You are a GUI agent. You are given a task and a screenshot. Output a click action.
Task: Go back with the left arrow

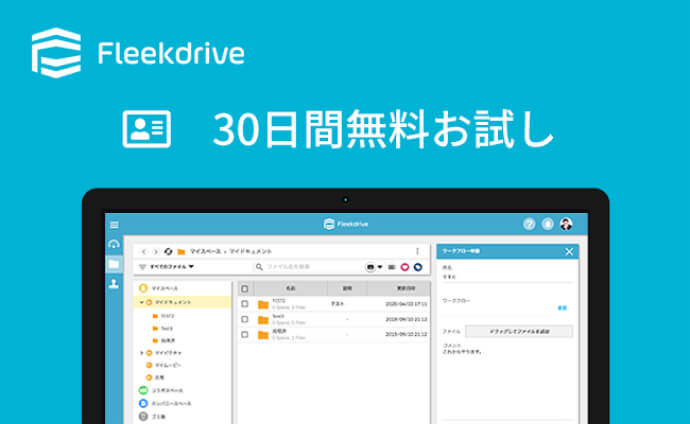[x=144, y=252]
